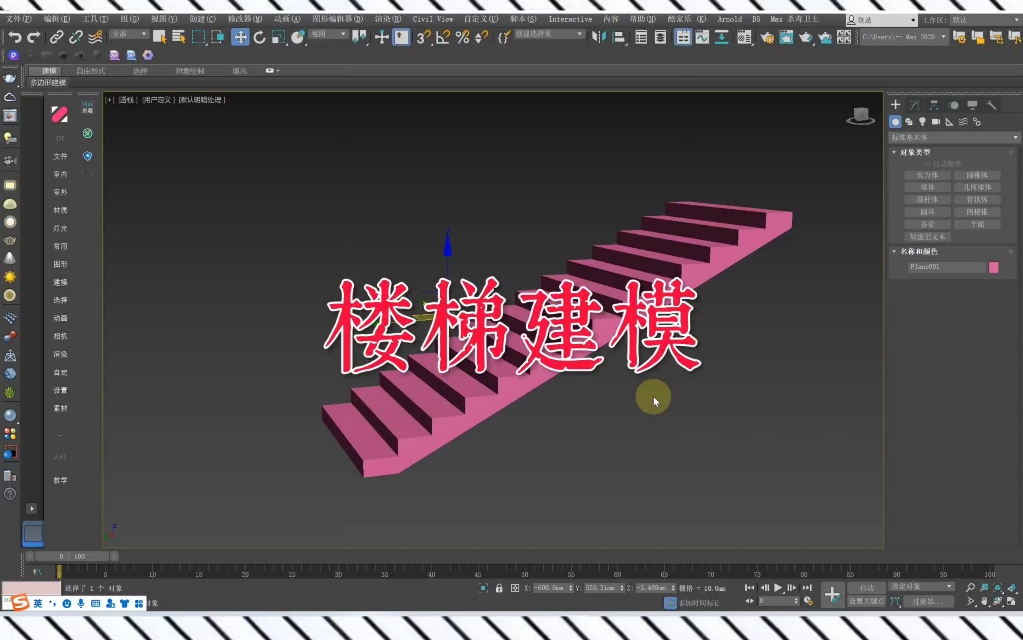This screenshot has width=1023, height=640.
Task: Open the Plane001 object color swatch
Action: pyautogui.click(x=992, y=266)
